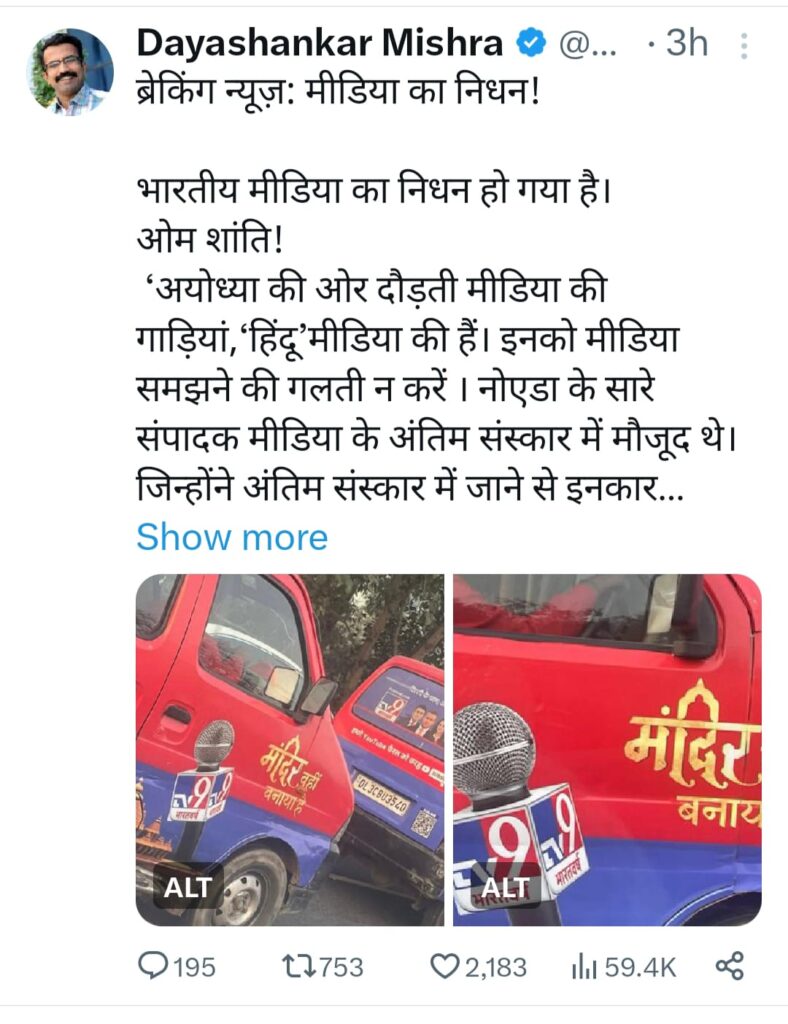The image size is (788, 1024).
Task: Click the share icon
Action: coord(730,966)
